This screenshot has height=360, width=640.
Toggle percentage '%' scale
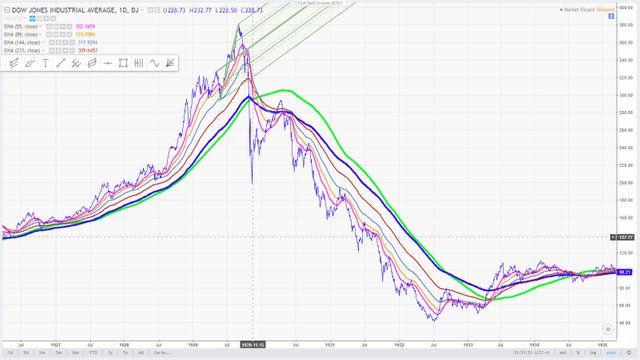(x=578, y=353)
